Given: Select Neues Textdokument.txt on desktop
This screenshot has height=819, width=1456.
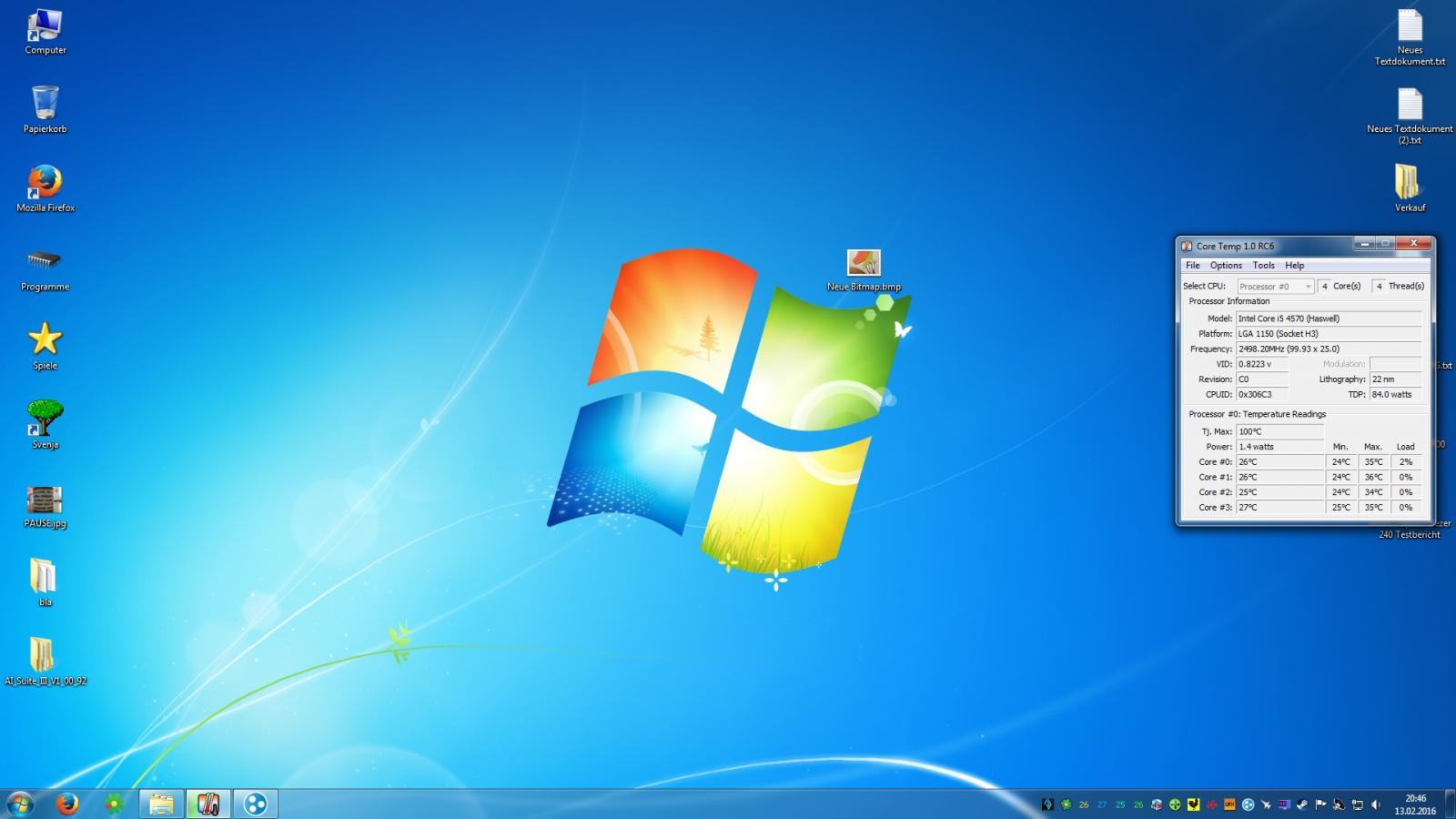Looking at the screenshot, I should pyautogui.click(x=1410, y=38).
